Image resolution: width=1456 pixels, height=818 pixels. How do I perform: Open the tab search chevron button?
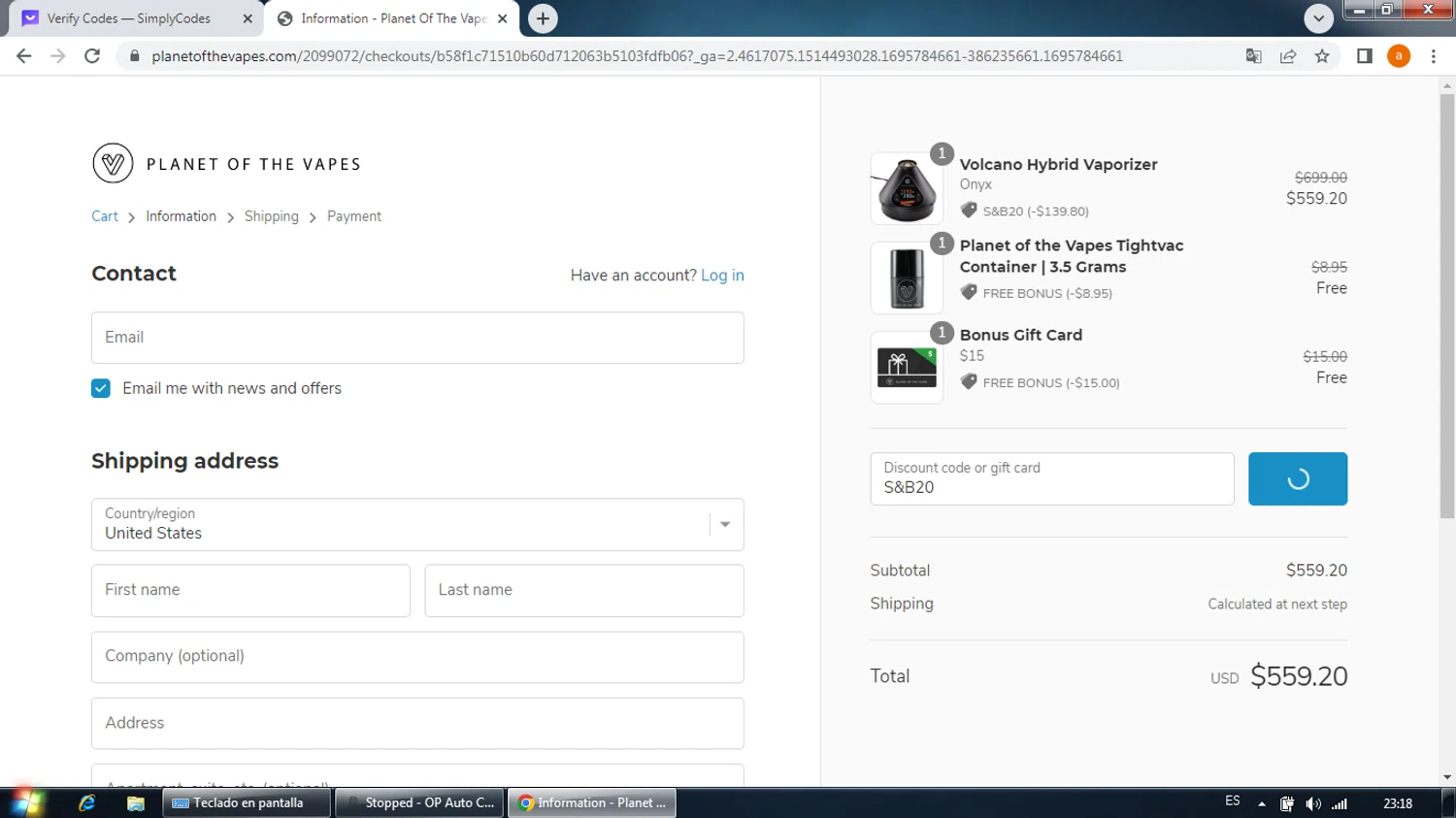(x=1318, y=18)
